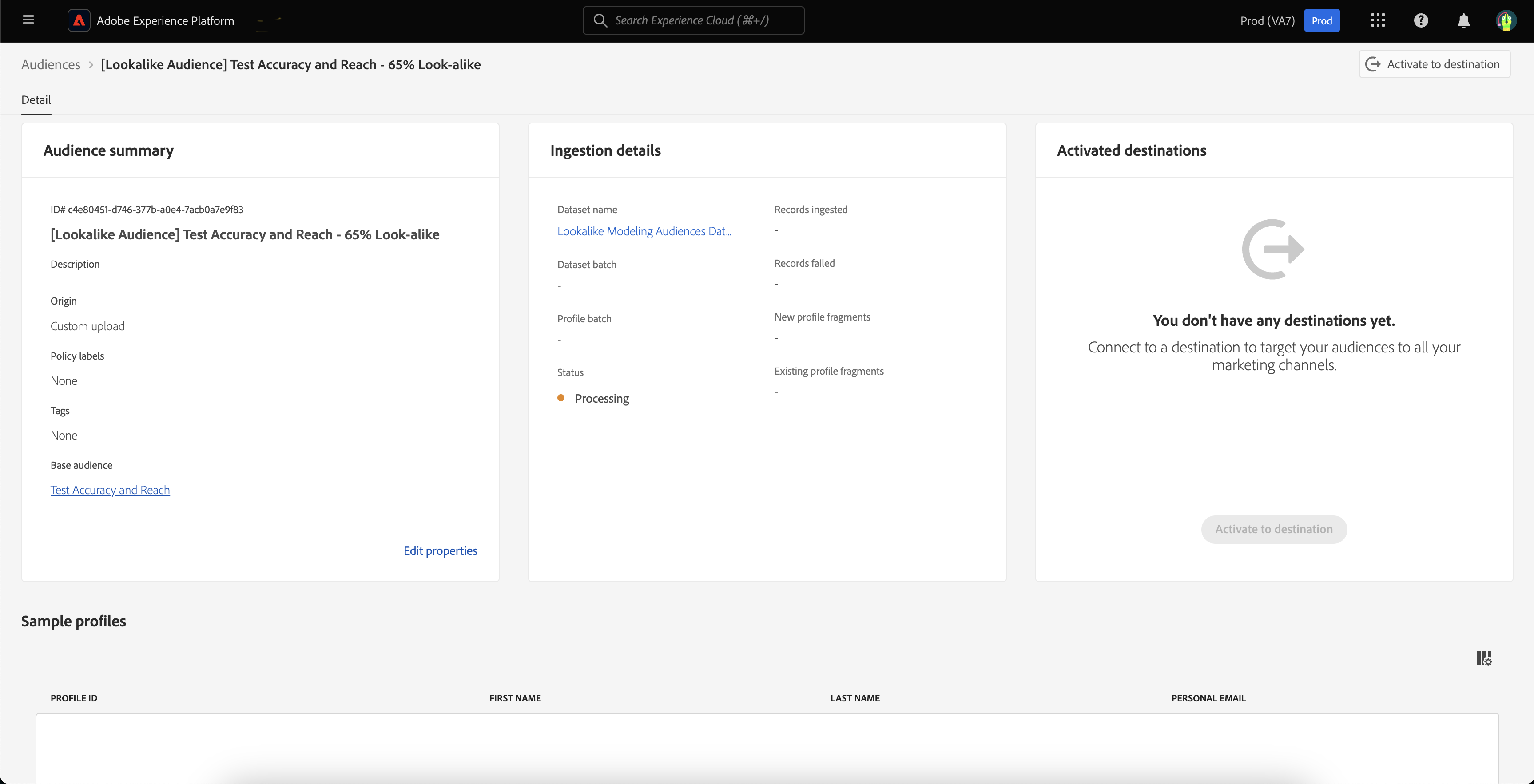Open the Lookalike Modeling Audiences dataset link
This screenshot has height=784, width=1534.
point(644,231)
